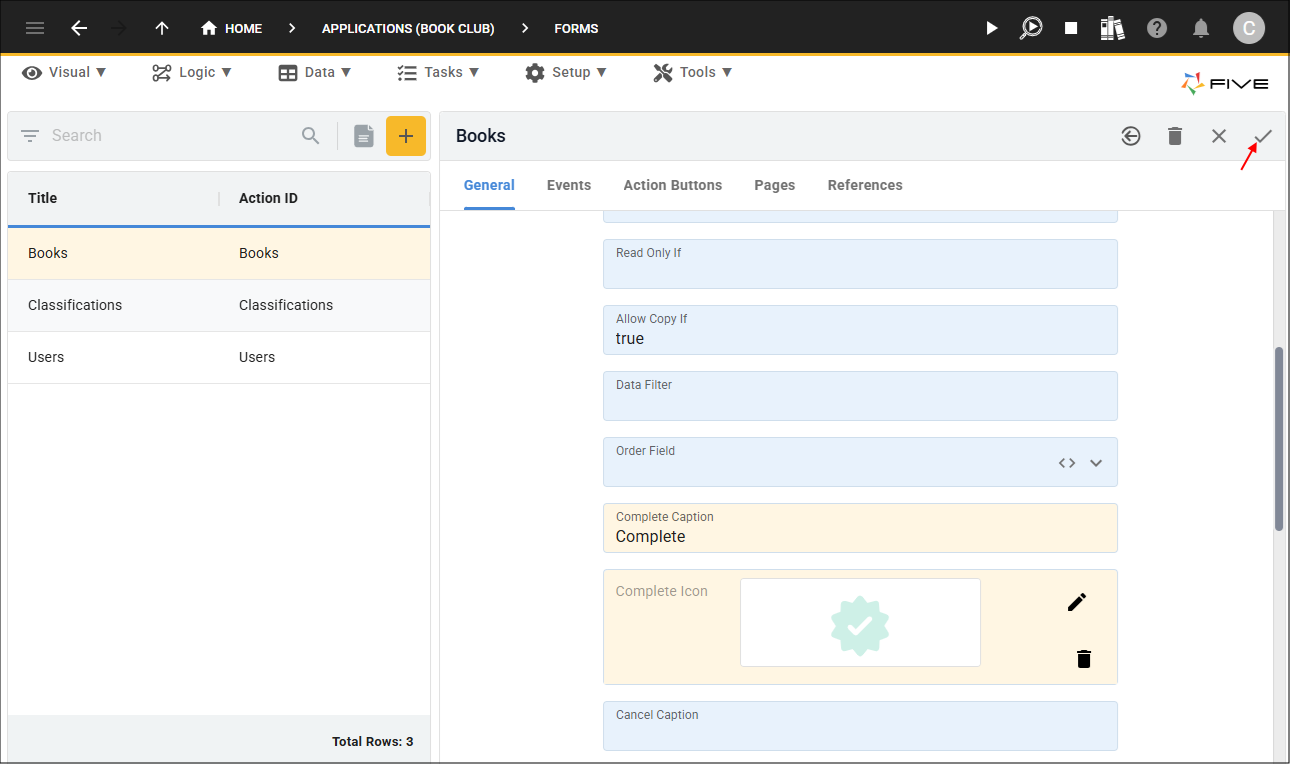Switch to the Action Buttons tab
This screenshot has width=1290, height=764.
click(x=673, y=185)
